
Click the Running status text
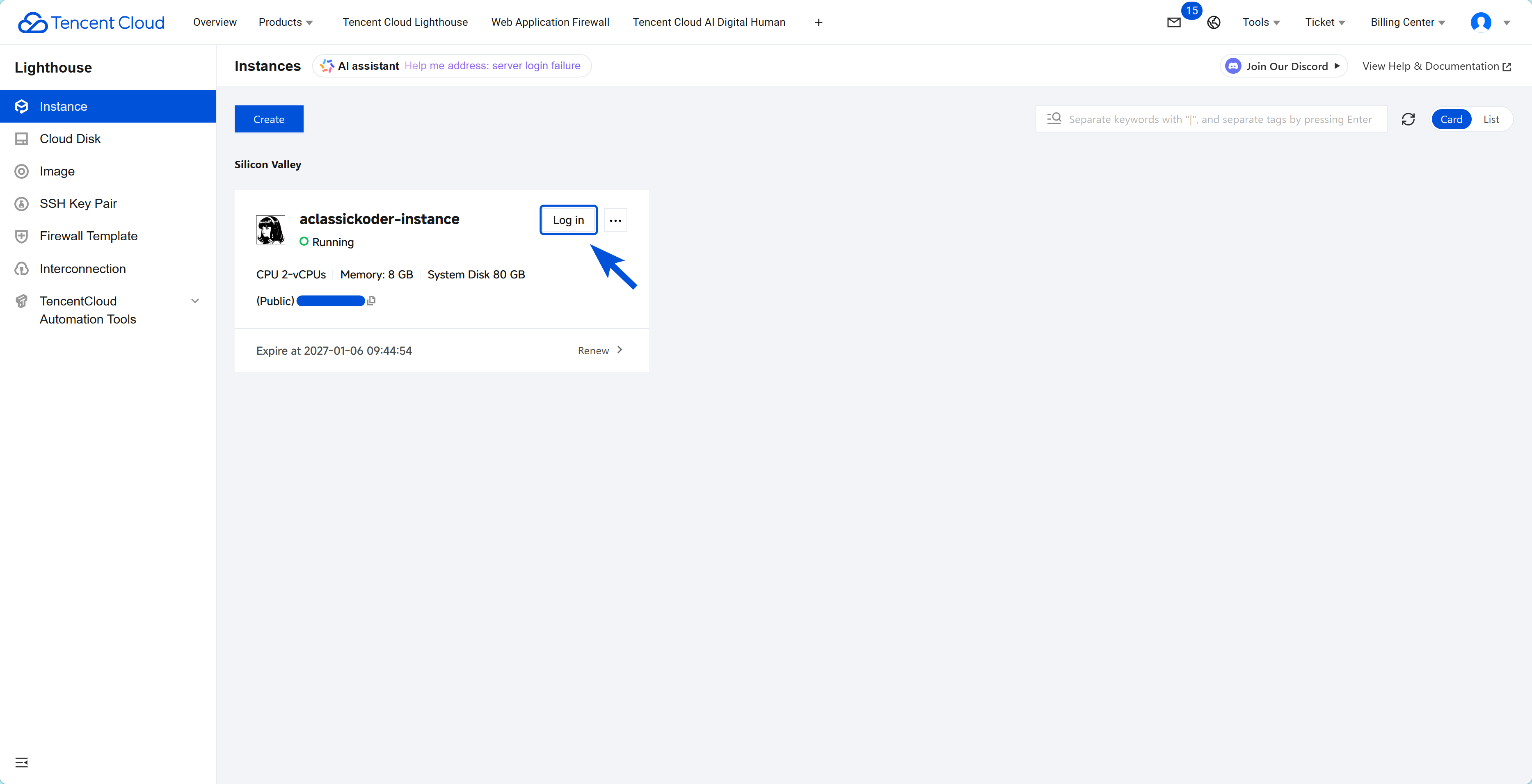click(x=333, y=242)
